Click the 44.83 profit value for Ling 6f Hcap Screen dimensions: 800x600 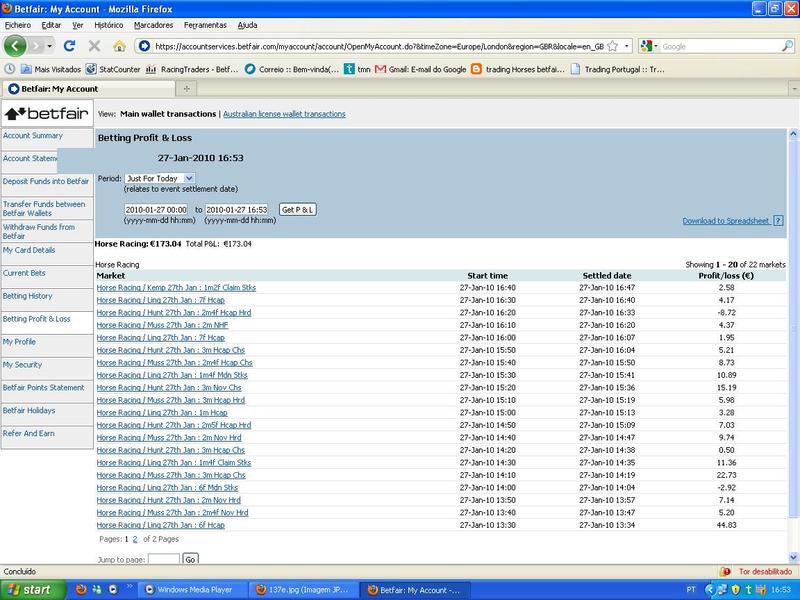coord(726,525)
